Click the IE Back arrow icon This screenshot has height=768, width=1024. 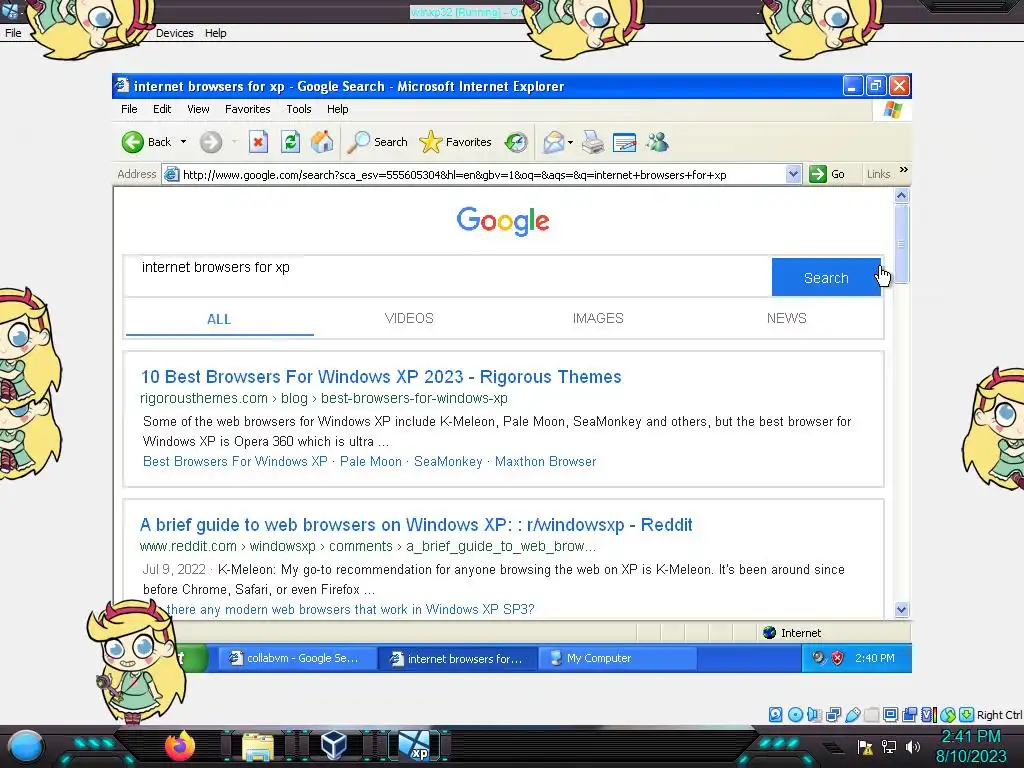click(x=133, y=142)
